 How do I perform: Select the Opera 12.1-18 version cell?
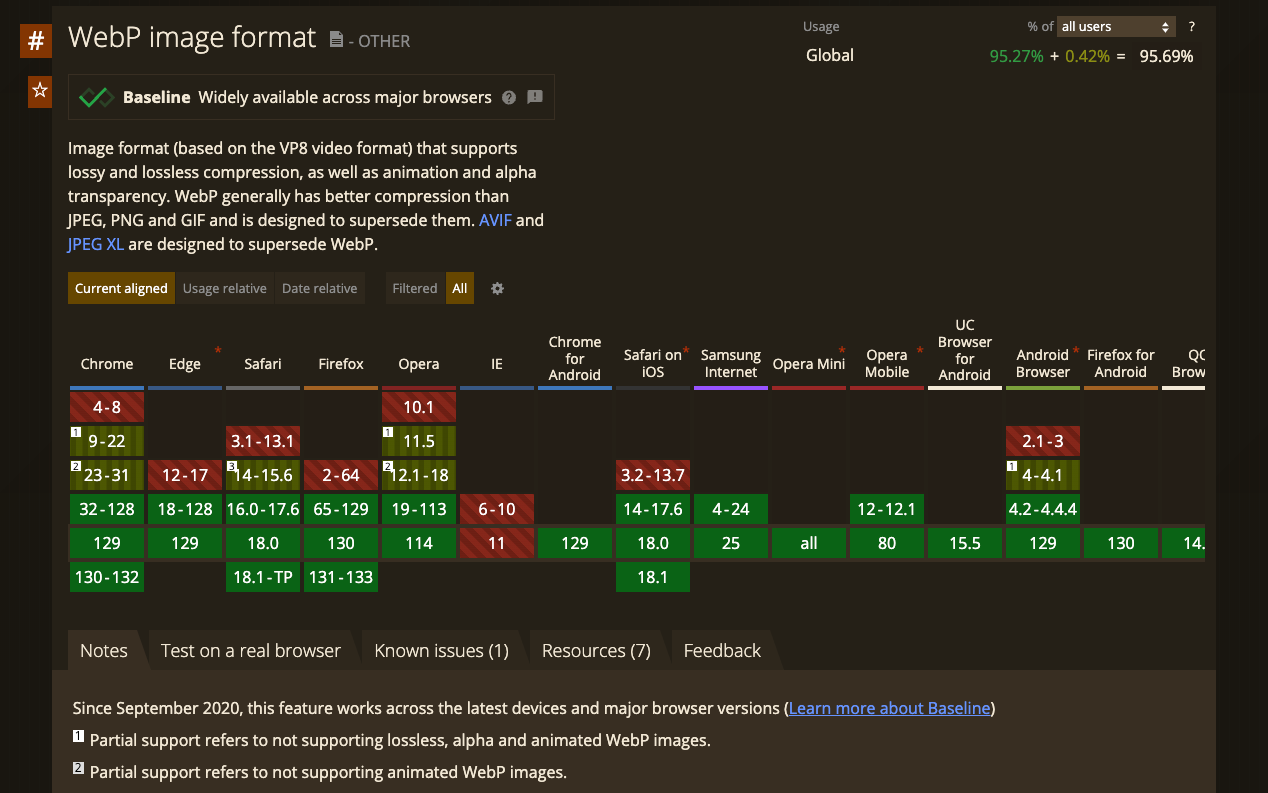click(x=419, y=475)
